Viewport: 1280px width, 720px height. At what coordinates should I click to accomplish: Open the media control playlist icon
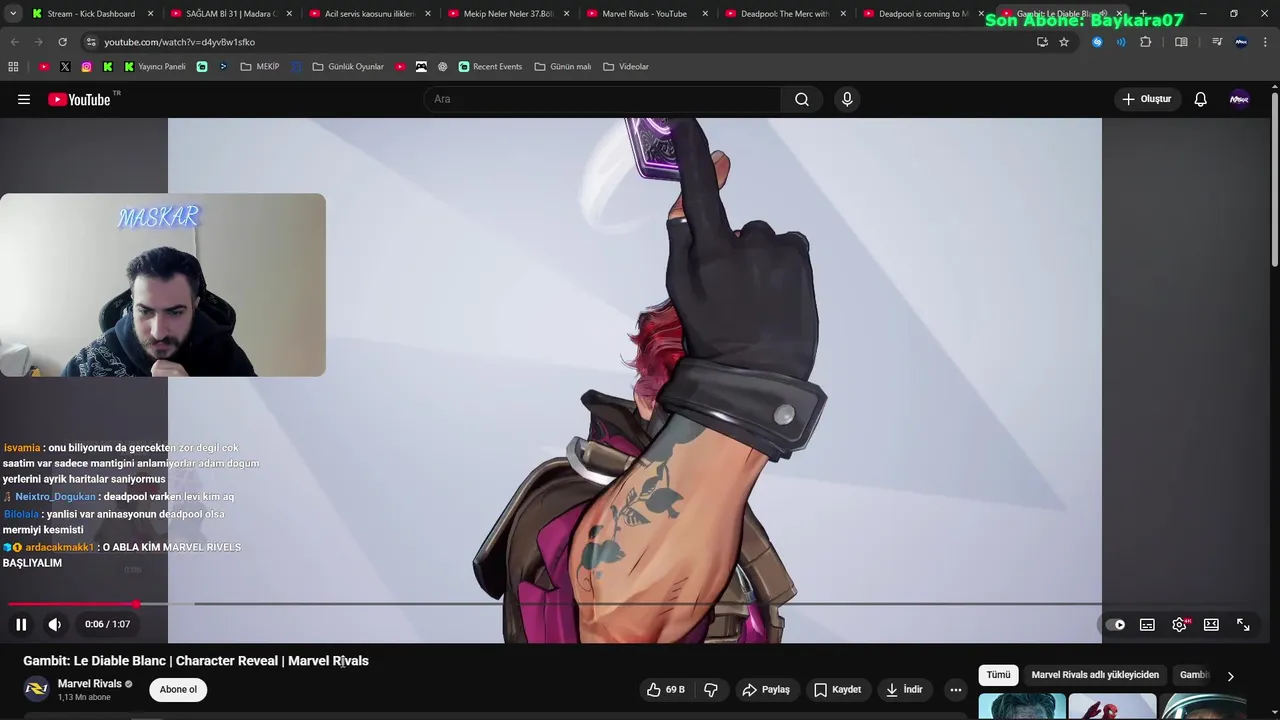pos(1217,42)
